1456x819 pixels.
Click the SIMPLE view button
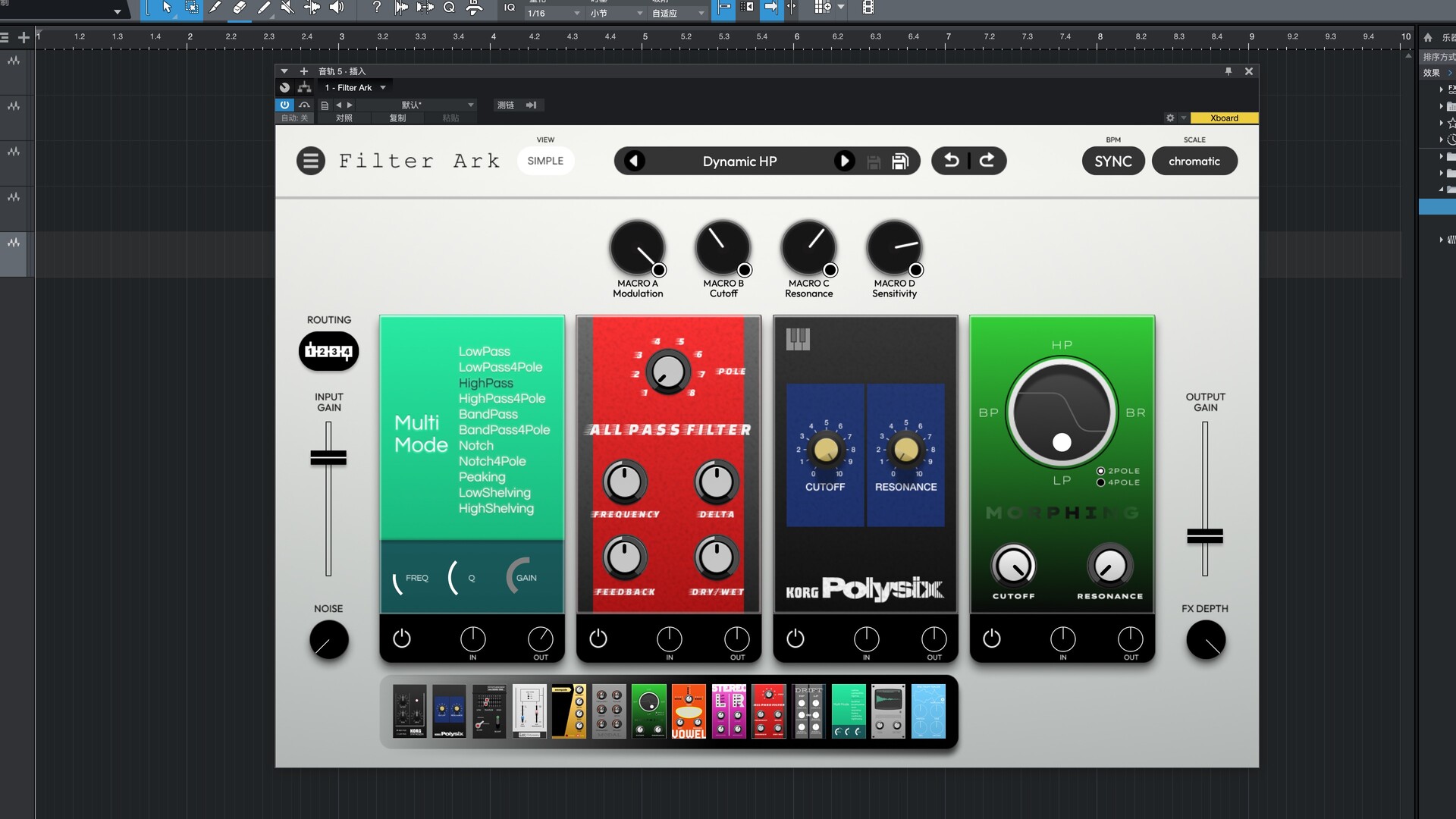[x=545, y=161]
